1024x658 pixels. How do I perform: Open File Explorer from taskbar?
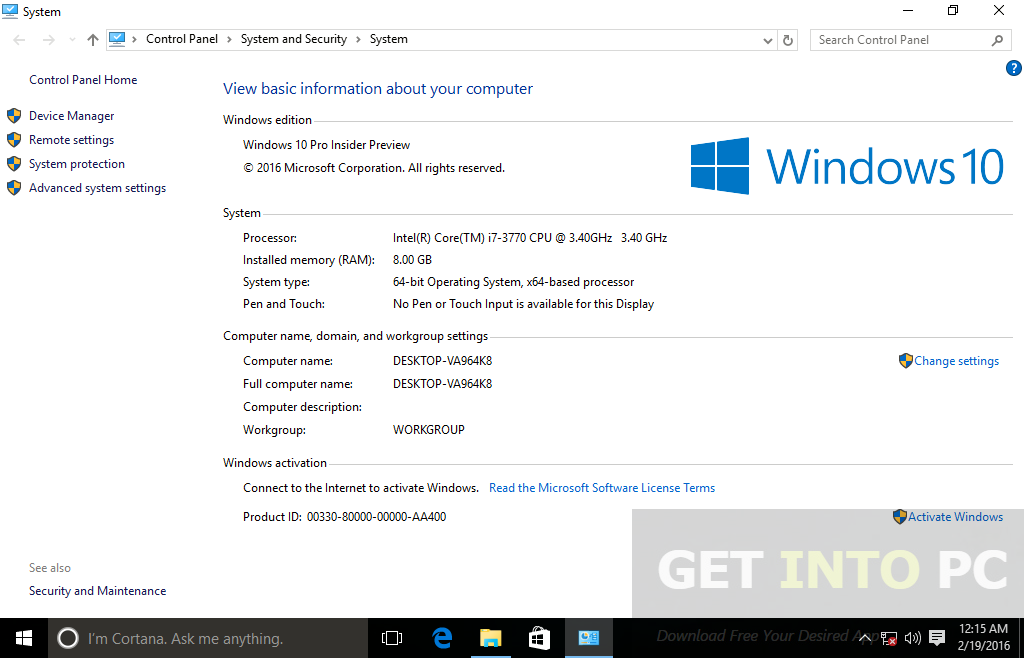[x=490, y=638]
